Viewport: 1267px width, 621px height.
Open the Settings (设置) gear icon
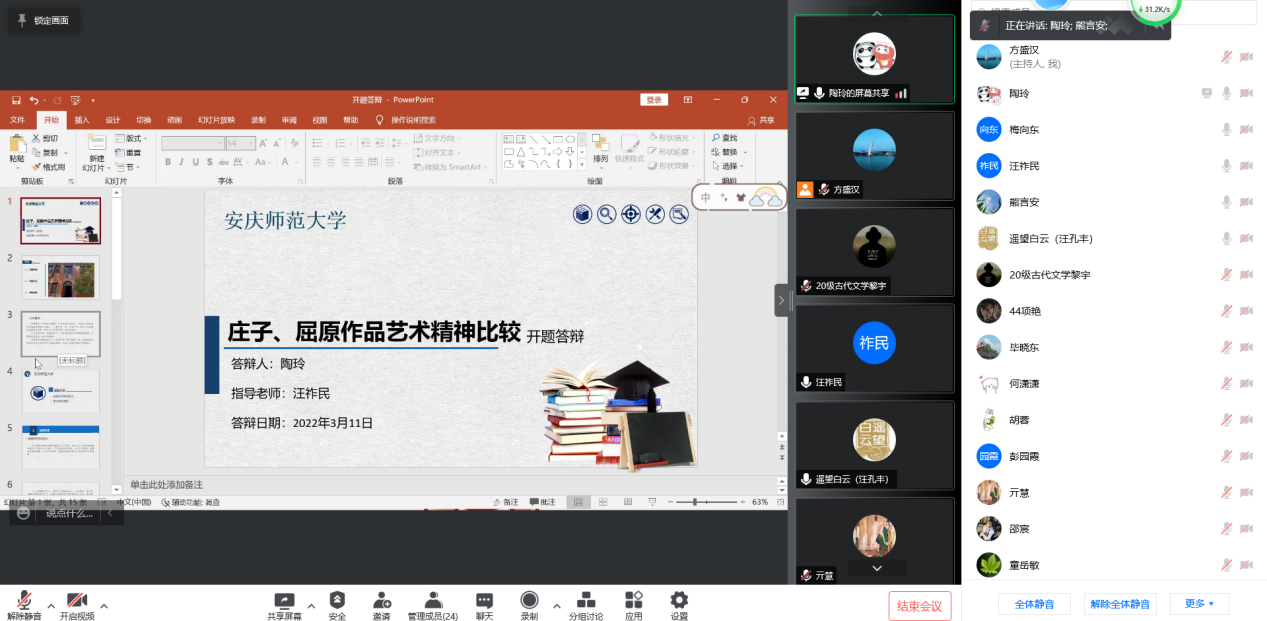point(679,600)
